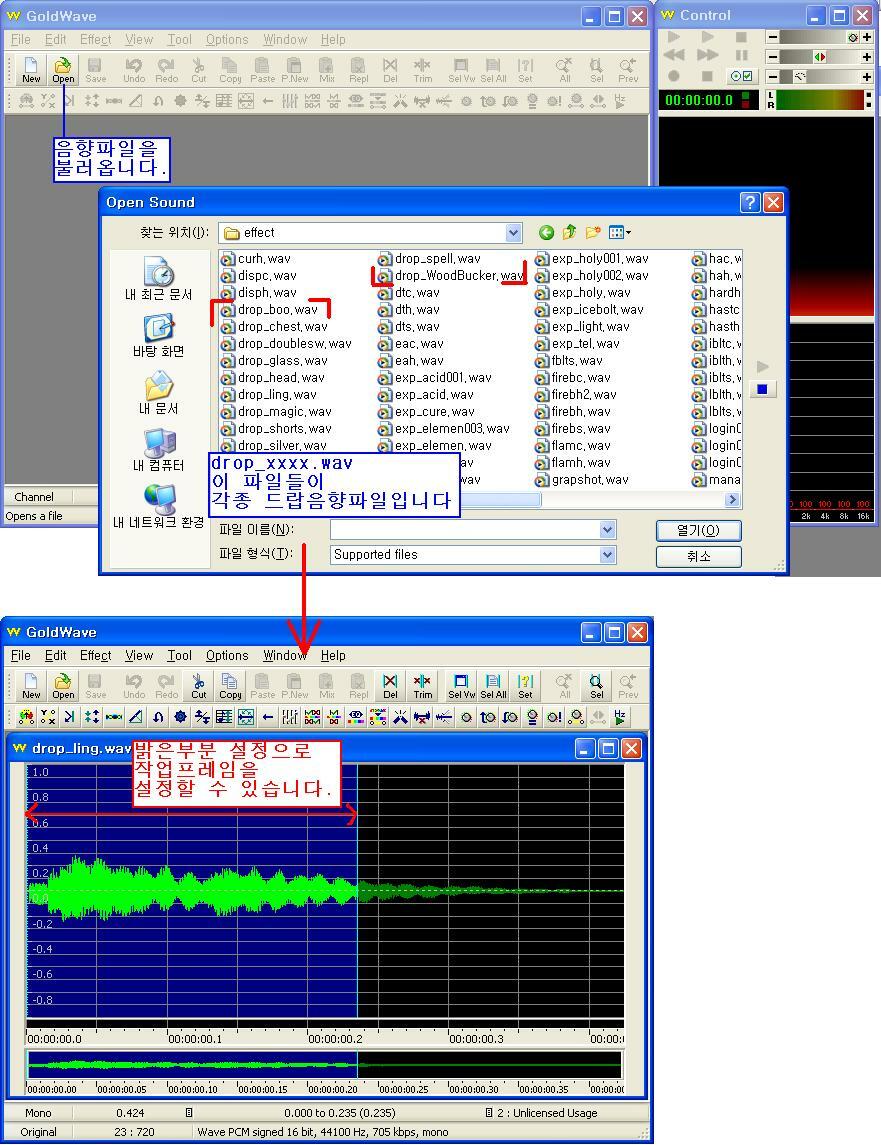The image size is (881, 1145).
Task: Open the view menu dropdown in Open Sound
Action: (620, 233)
